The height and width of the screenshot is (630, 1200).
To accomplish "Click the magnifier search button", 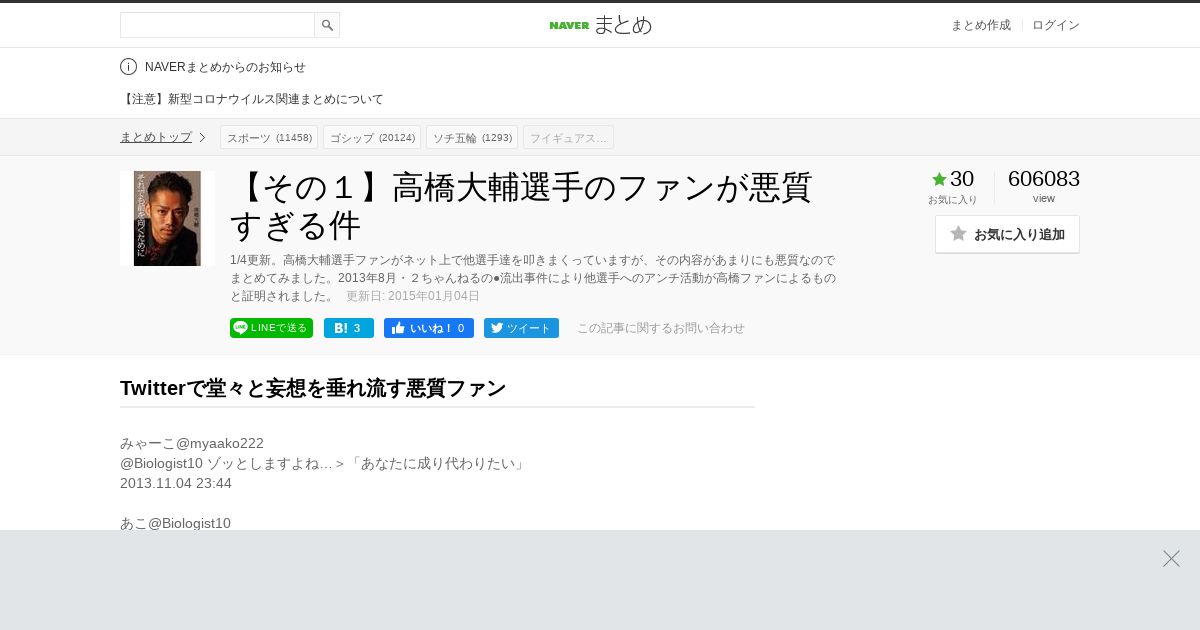I will (x=327, y=25).
